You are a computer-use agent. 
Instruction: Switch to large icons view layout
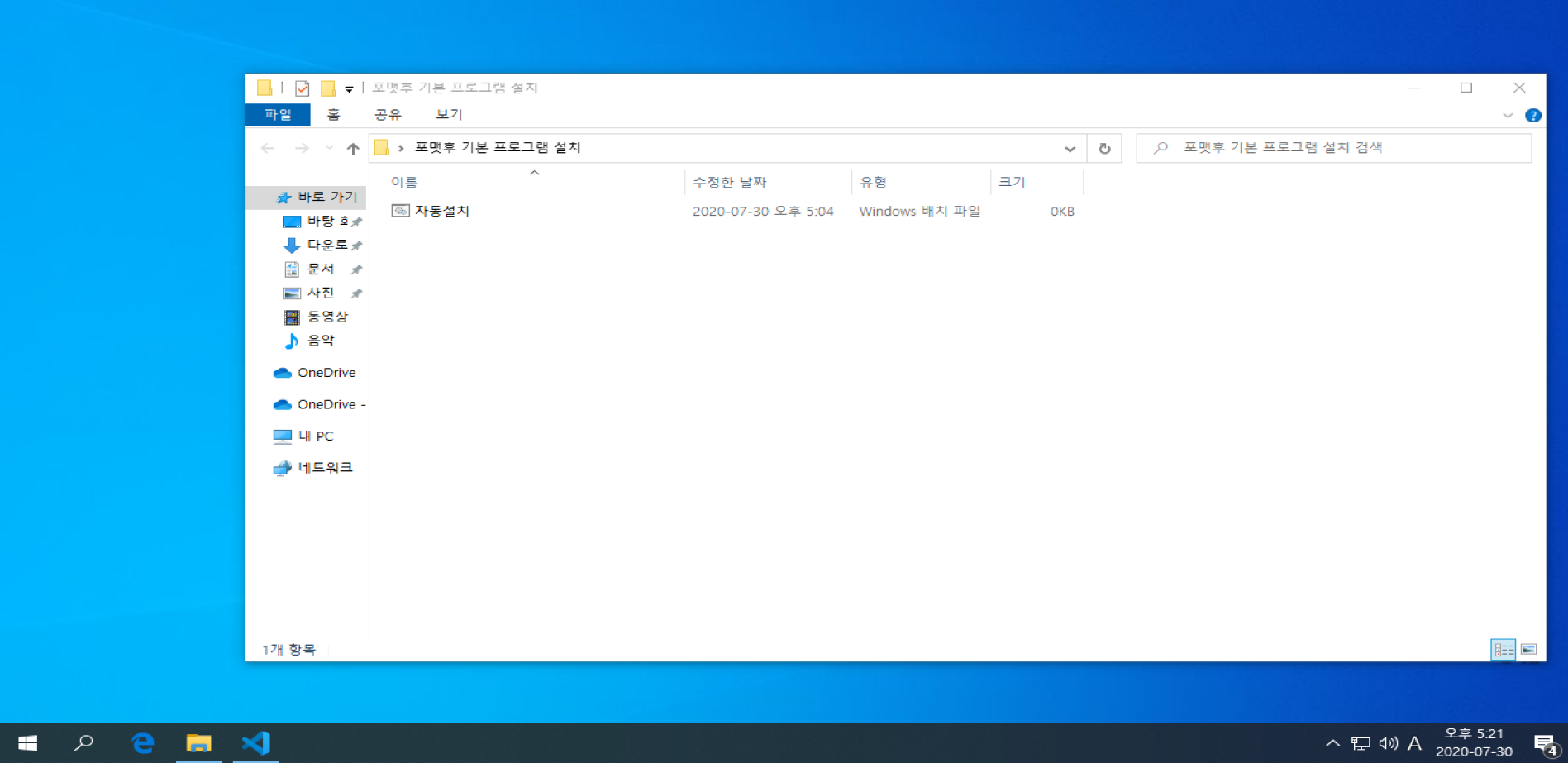click(x=1528, y=650)
